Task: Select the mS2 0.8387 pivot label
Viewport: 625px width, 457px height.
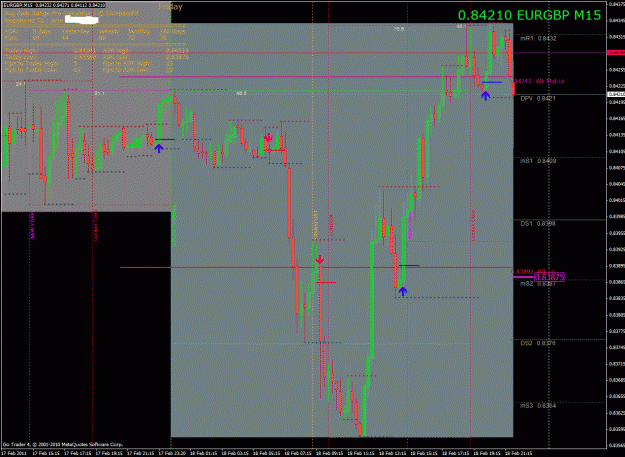Action: 538,284
